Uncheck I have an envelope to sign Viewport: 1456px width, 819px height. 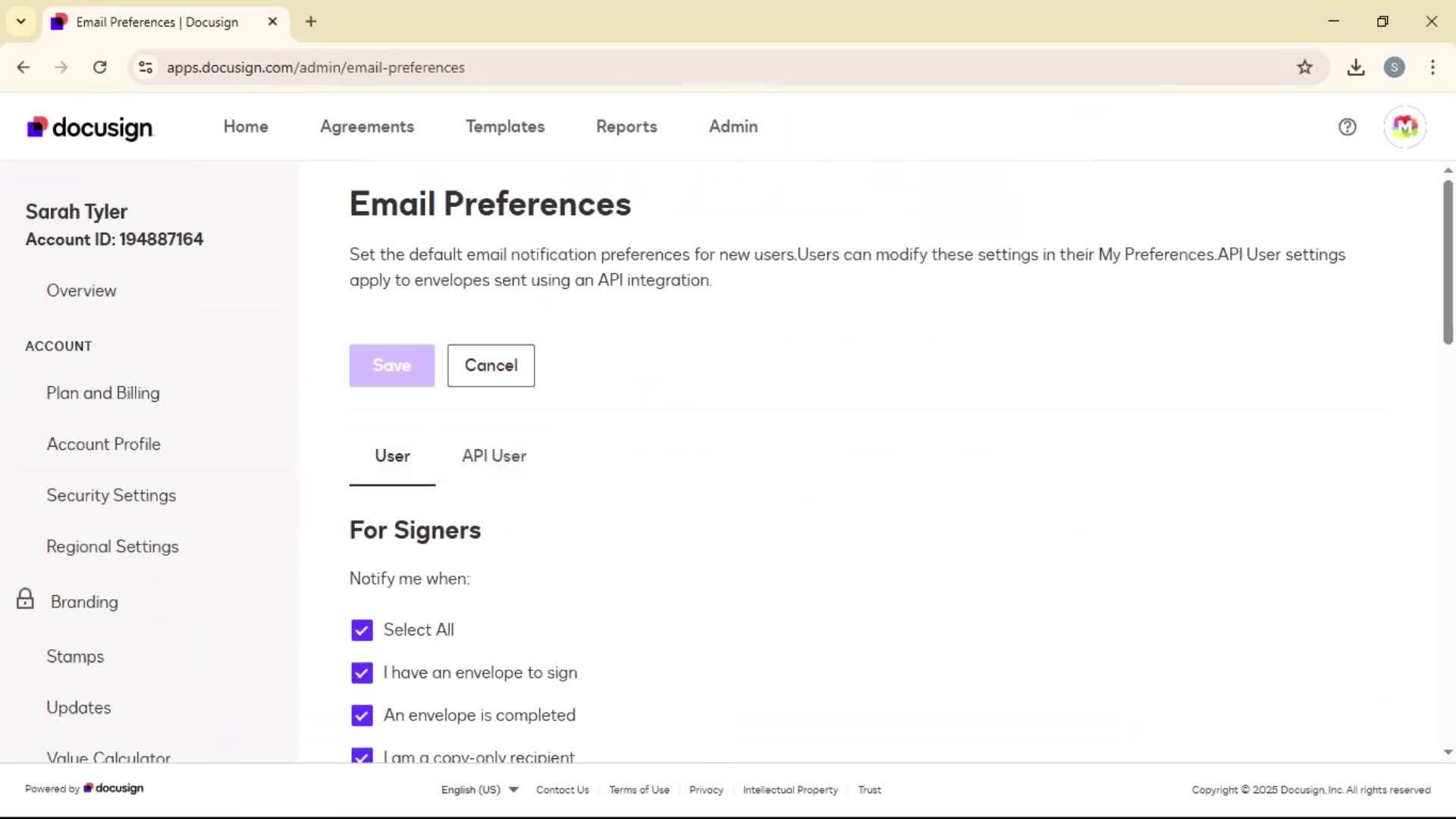pyautogui.click(x=362, y=673)
